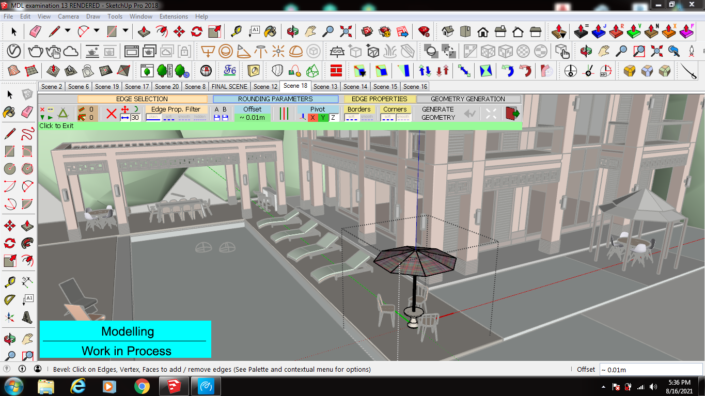Viewport: 705px width, 396px height.
Task: Select the Pencil line tool in top toolbar
Action: (x=54, y=32)
